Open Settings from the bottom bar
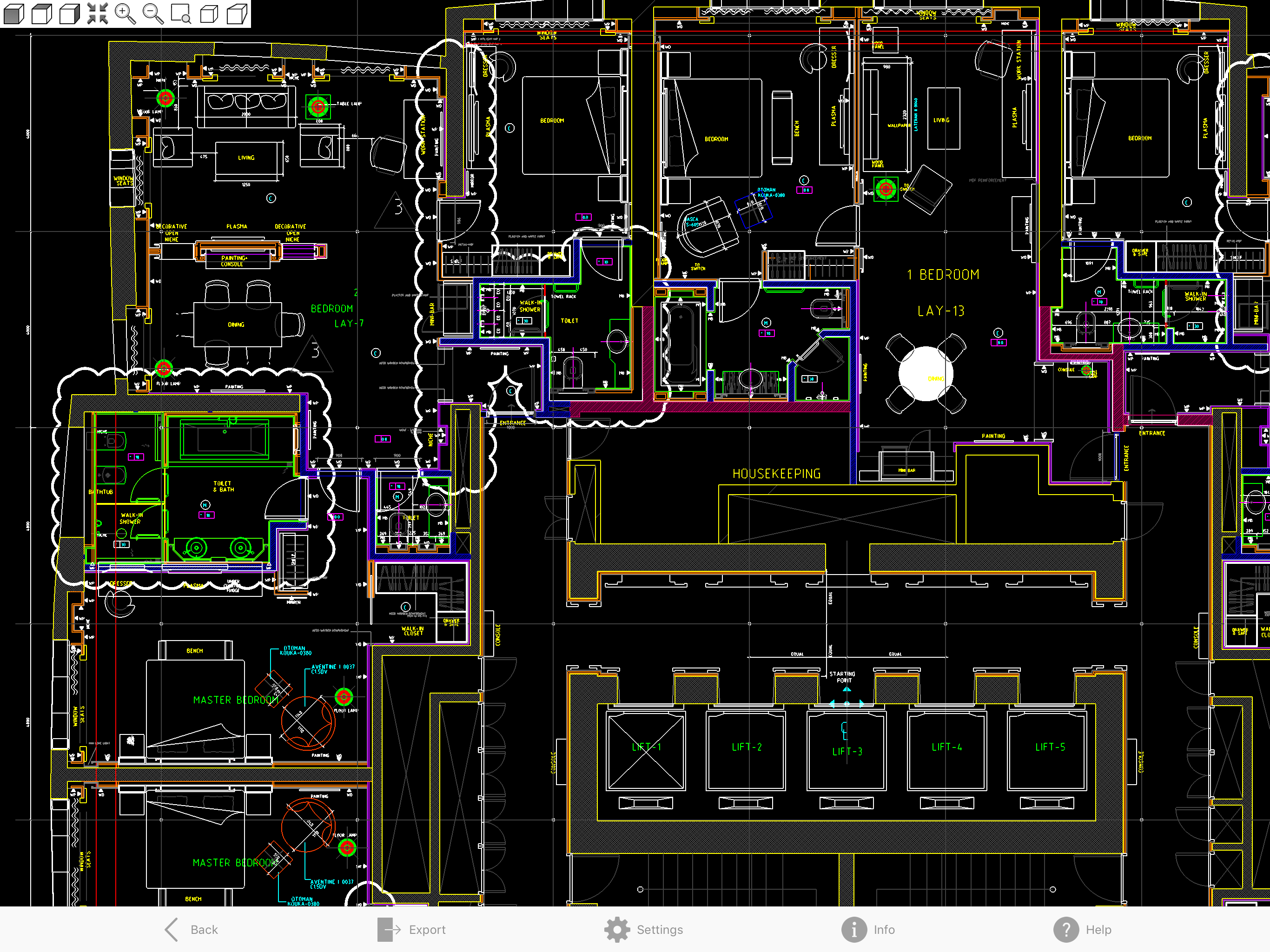The height and width of the screenshot is (952, 1270). (659, 929)
